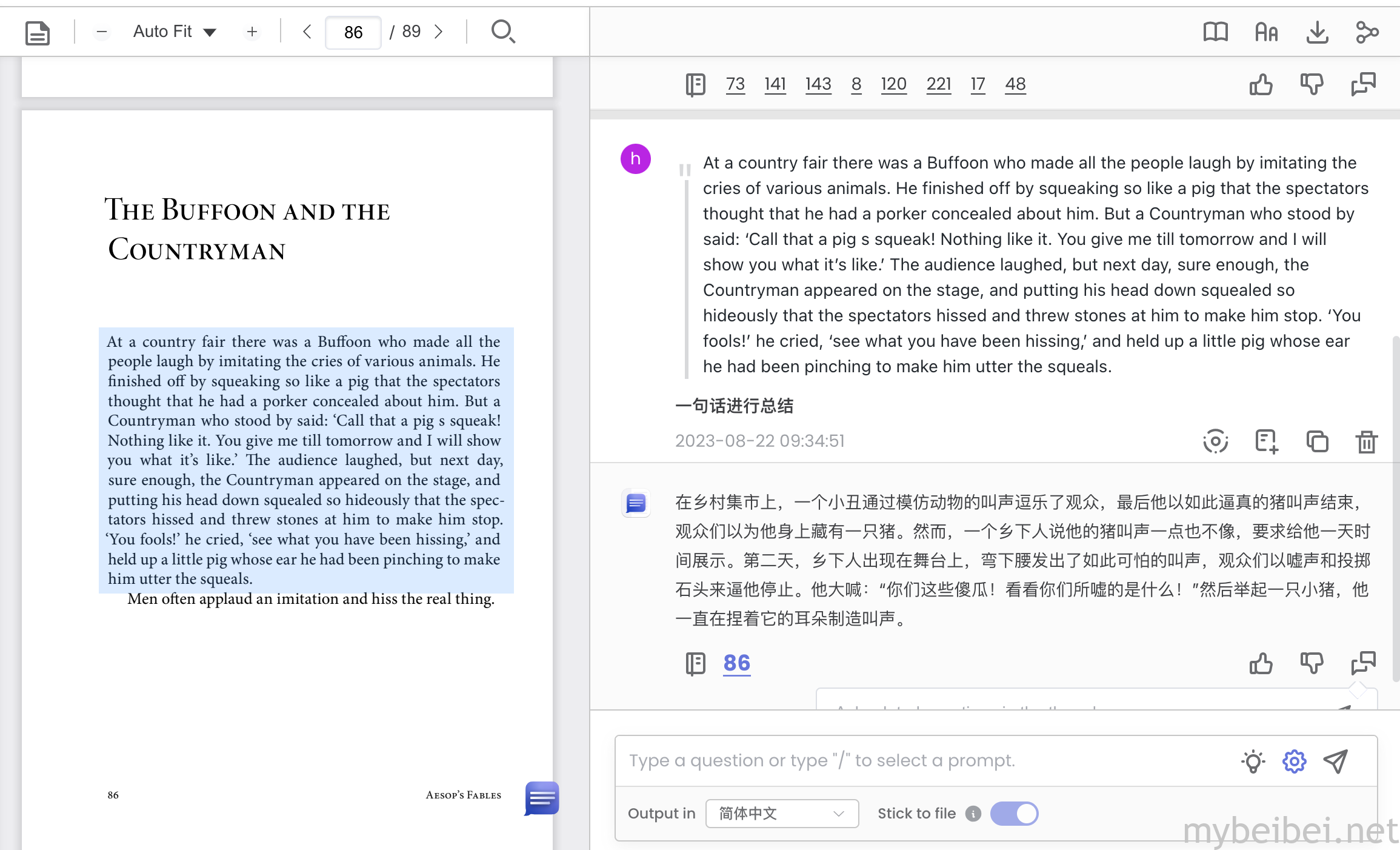Click the references book icon beside page 73
The image size is (1400, 850).
click(x=695, y=84)
